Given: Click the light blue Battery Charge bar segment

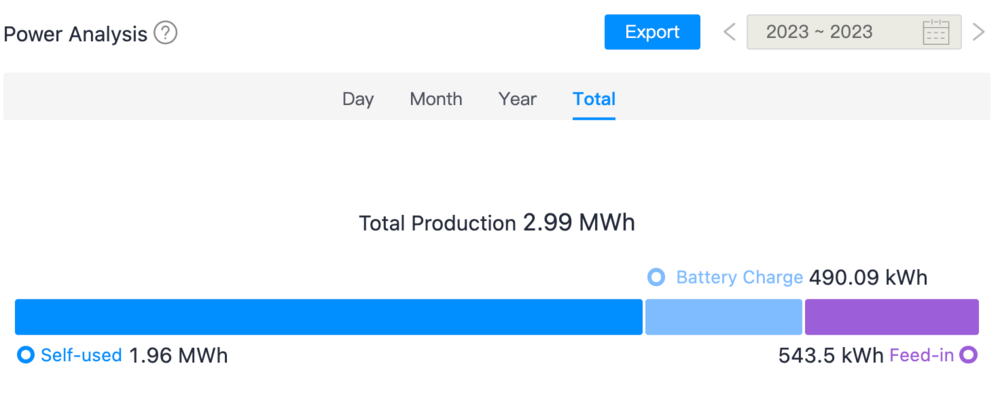Looking at the screenshot, I should pos(724,317).
